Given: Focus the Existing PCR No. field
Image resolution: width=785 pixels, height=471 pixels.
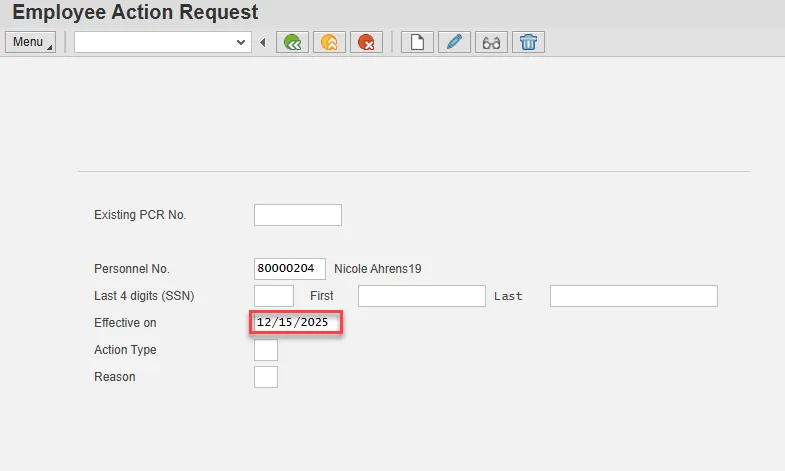Looking at the screenshot, I should pos(298,215).
